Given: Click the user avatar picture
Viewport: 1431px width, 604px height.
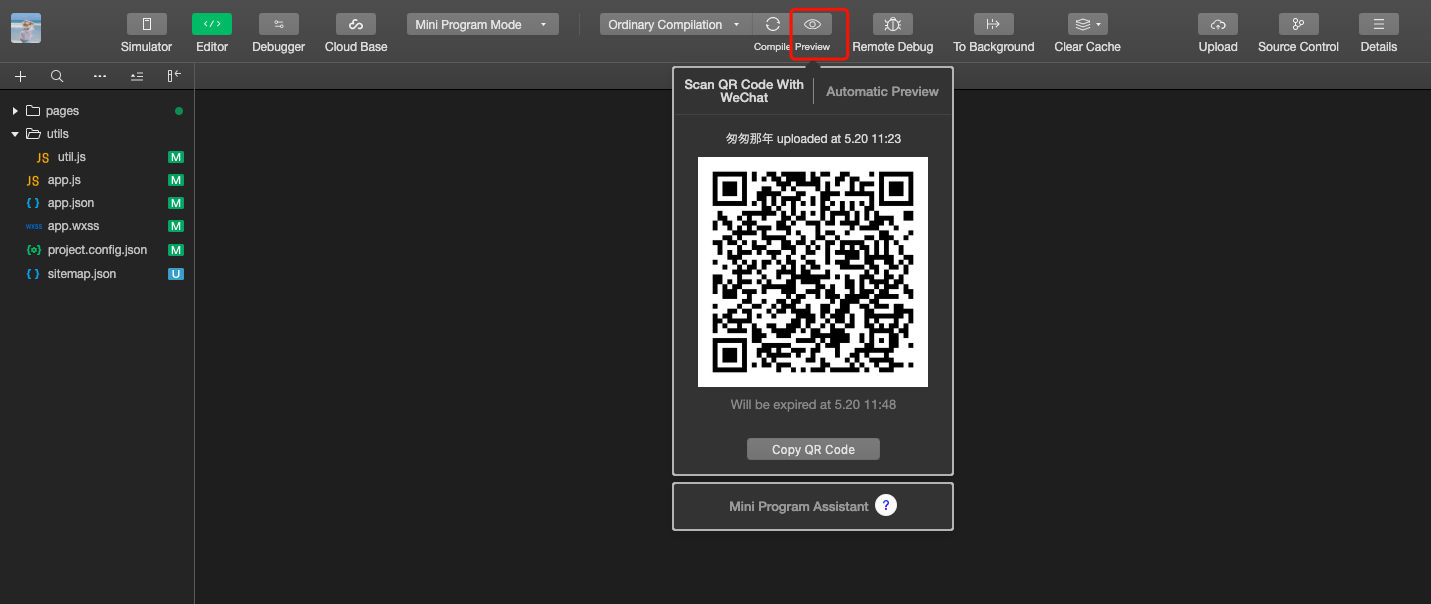Looking at the screenshot, I should point(26,28).
